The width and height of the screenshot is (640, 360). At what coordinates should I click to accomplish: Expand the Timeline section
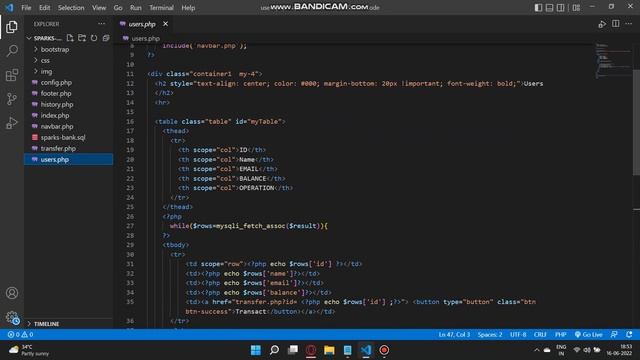(x=69, y=324)
